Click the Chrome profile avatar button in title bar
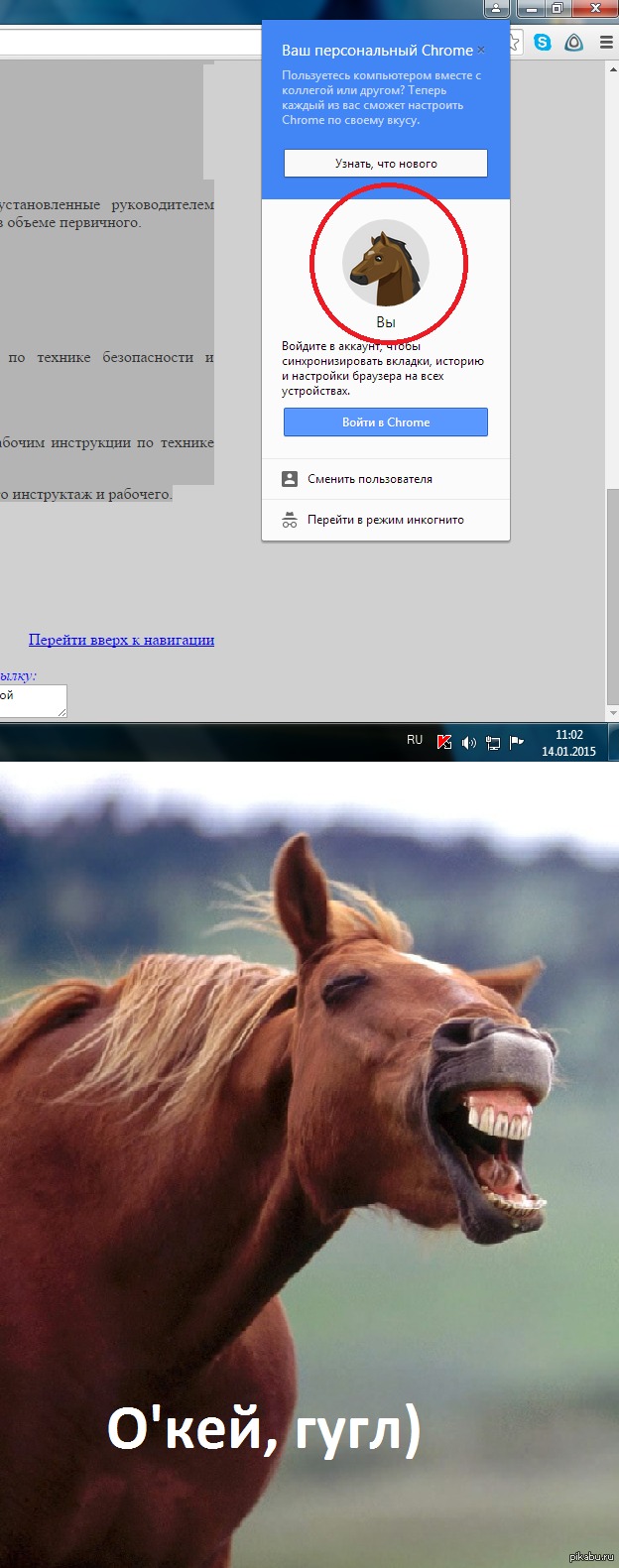619x1568 pixels. pos(497,8)
